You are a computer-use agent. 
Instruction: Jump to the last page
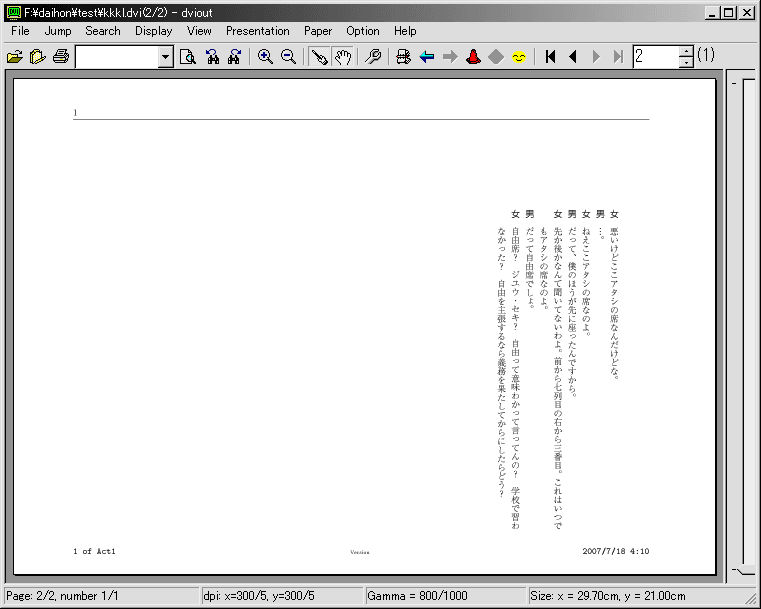[x=618, y=57]
